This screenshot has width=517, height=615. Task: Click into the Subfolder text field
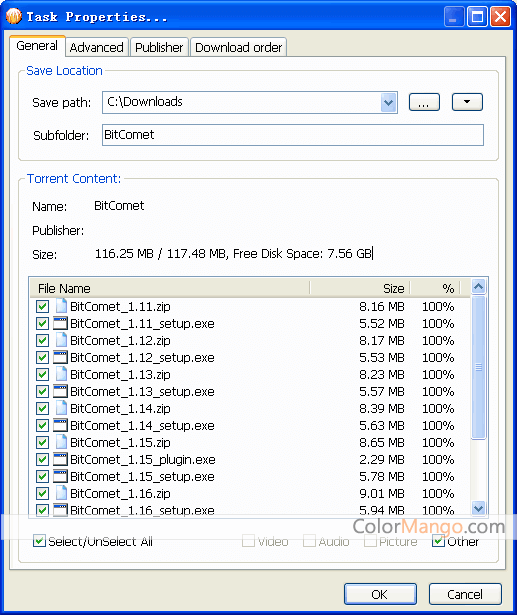click(293, 135)
